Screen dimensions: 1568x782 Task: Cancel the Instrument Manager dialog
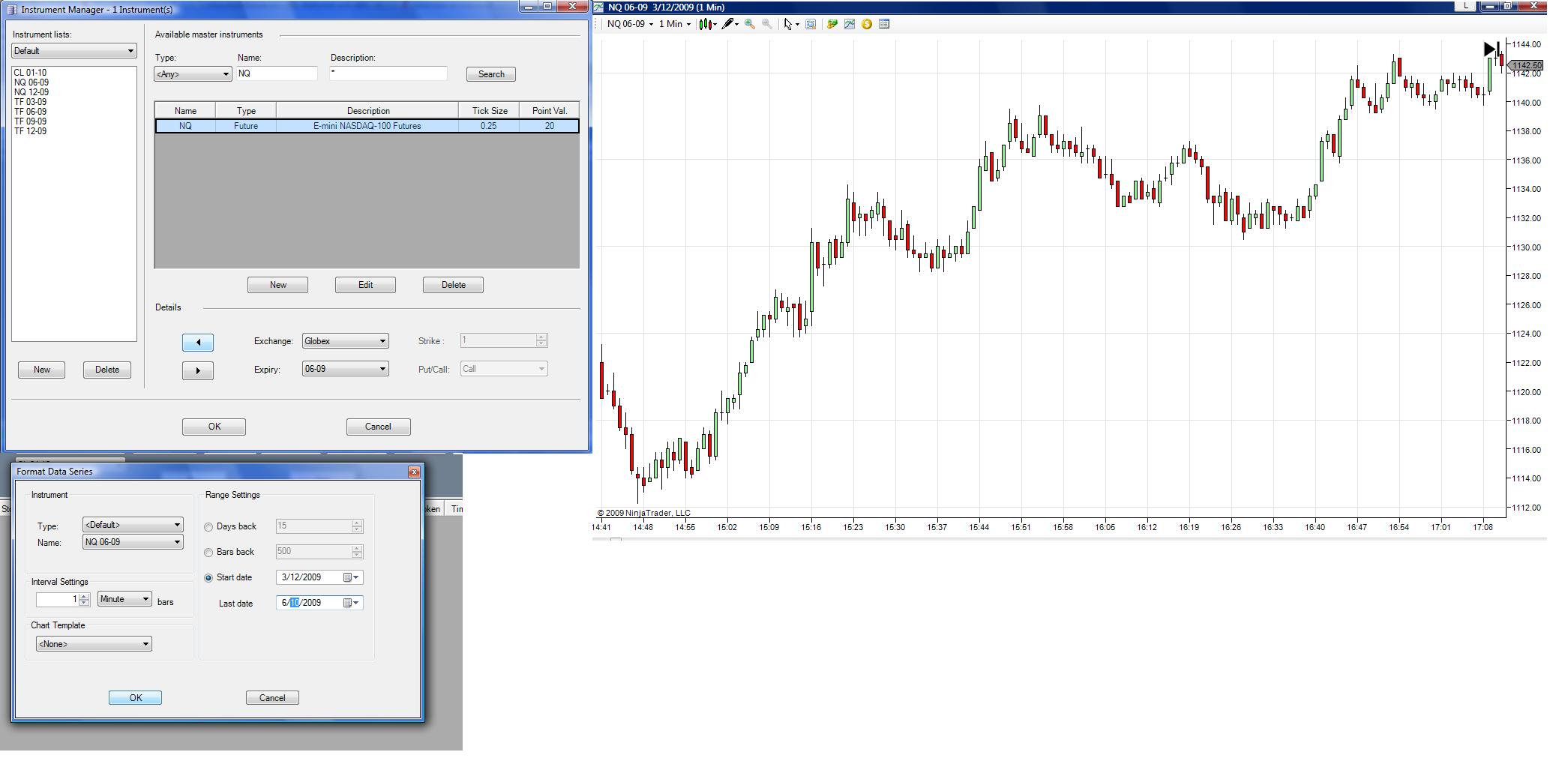coord(378,427)
